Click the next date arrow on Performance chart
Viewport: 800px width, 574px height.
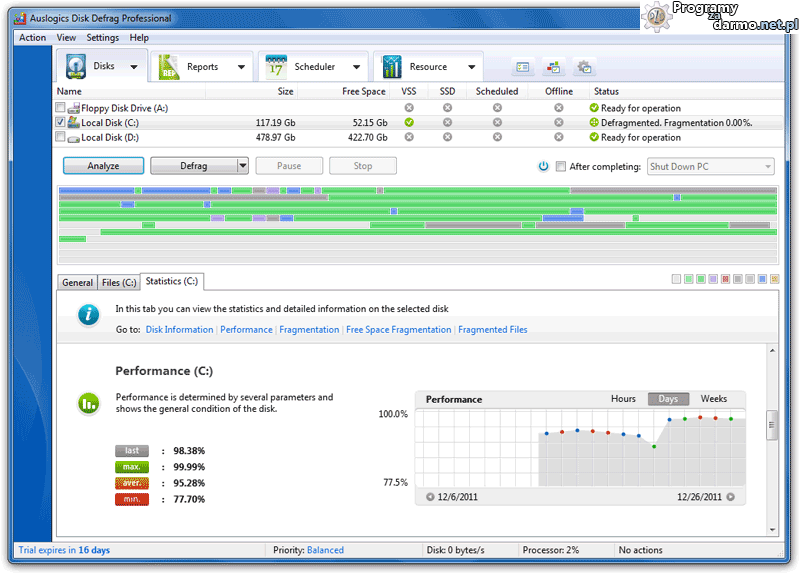coord(730,497)
